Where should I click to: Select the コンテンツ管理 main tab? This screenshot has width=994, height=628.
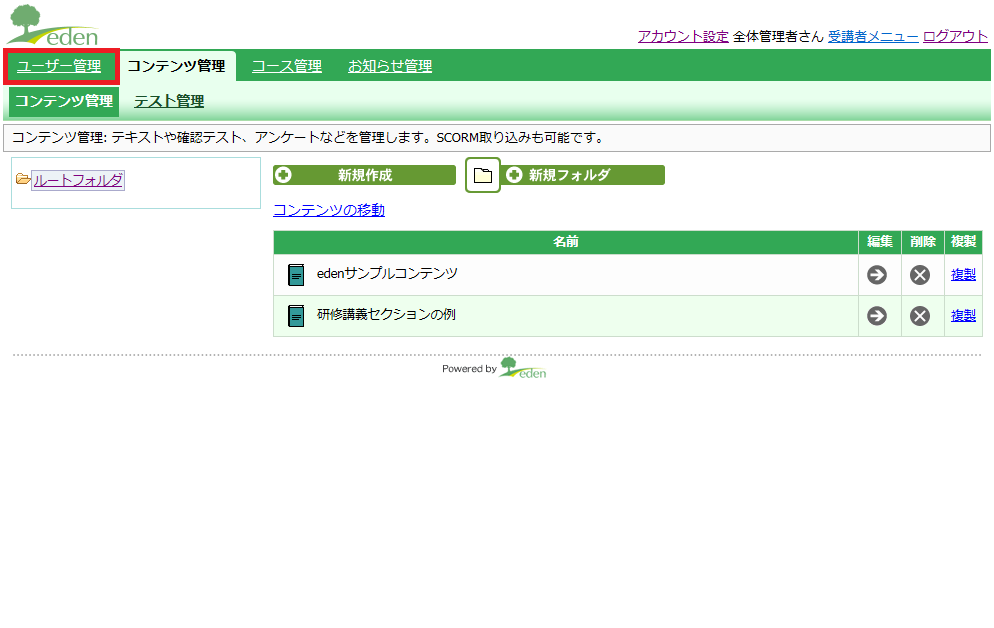pos(177,66)
